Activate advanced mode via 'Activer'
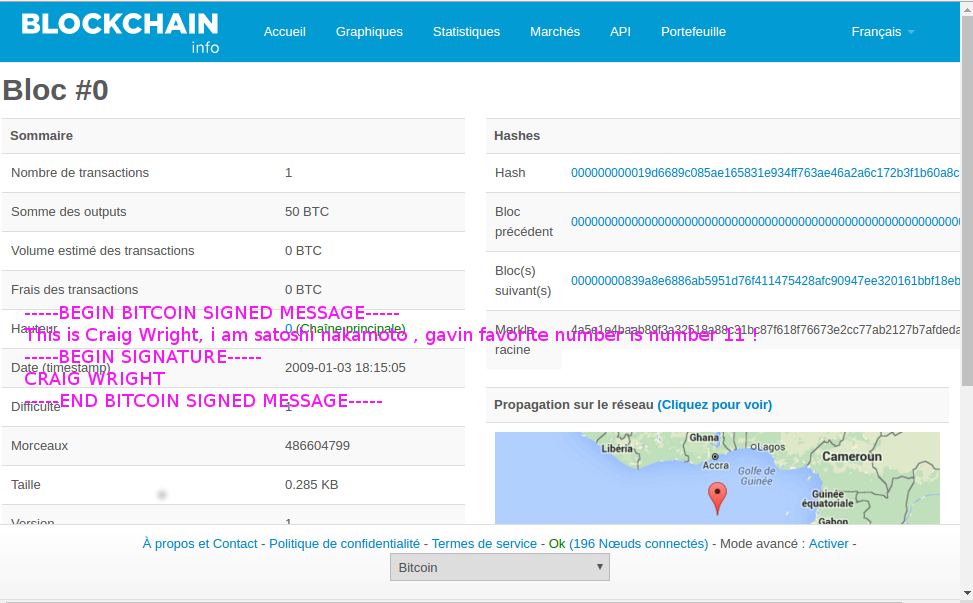The height and width of the screenshot is (603, 973). 828,543
